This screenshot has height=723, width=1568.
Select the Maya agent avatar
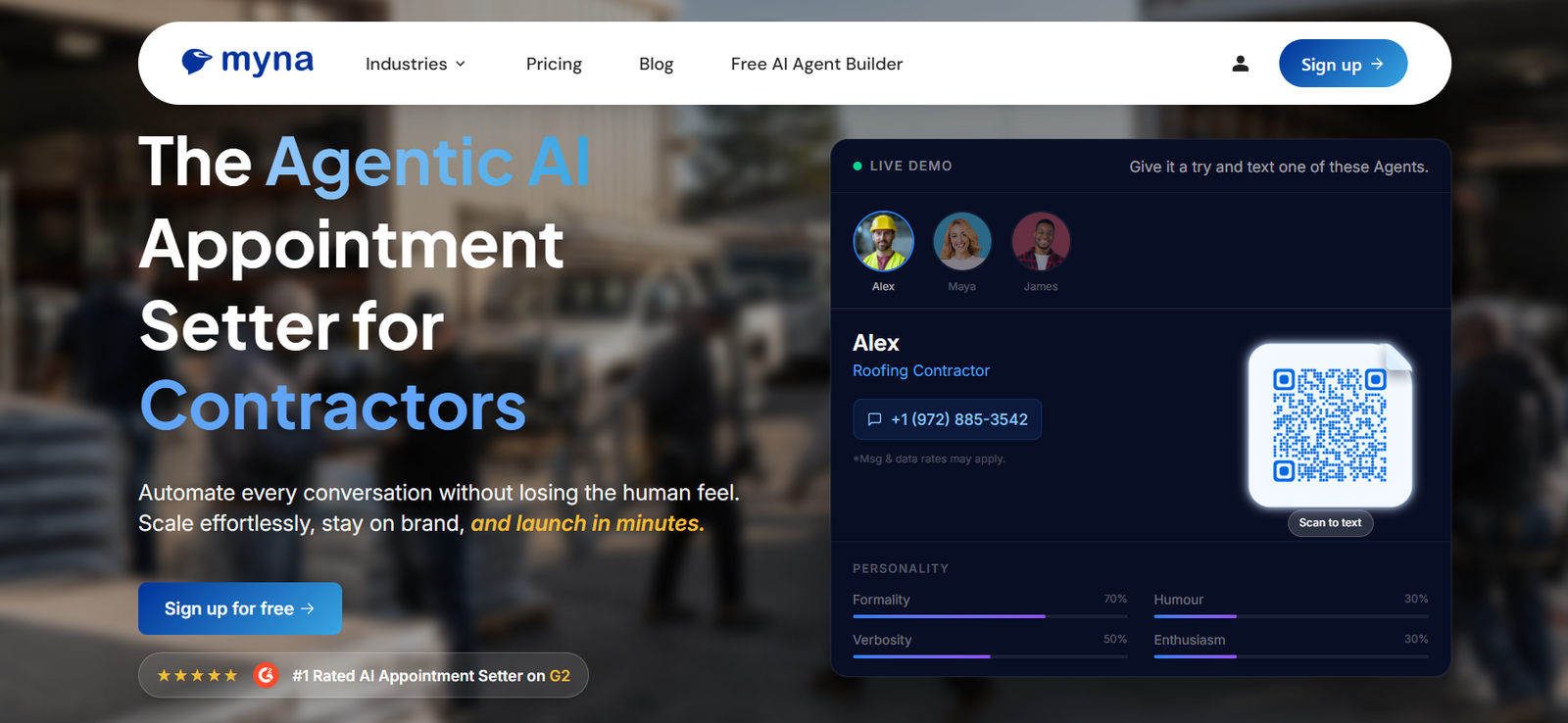(961, 241)
